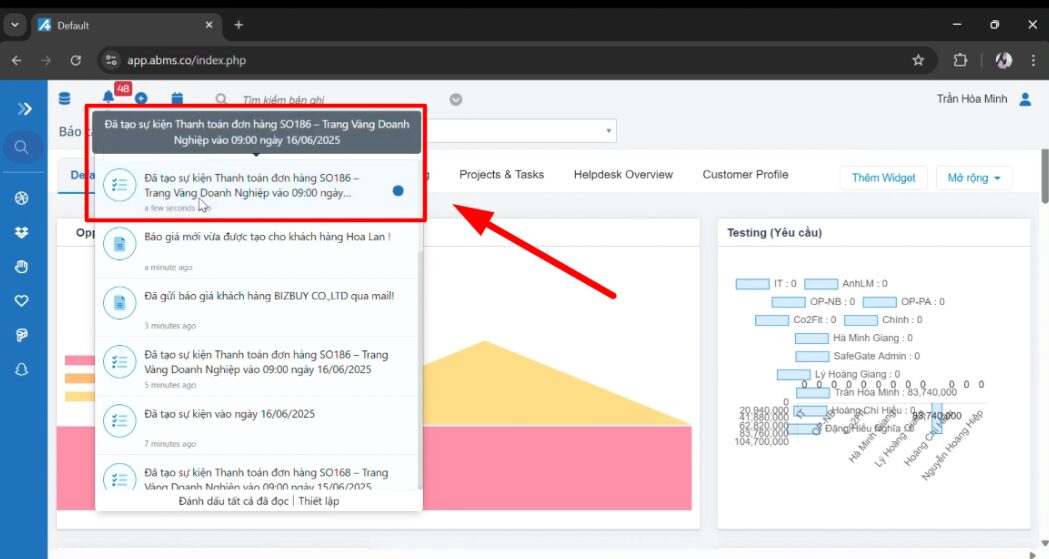Open the Mở rộng dropdown

coord(973,178)
